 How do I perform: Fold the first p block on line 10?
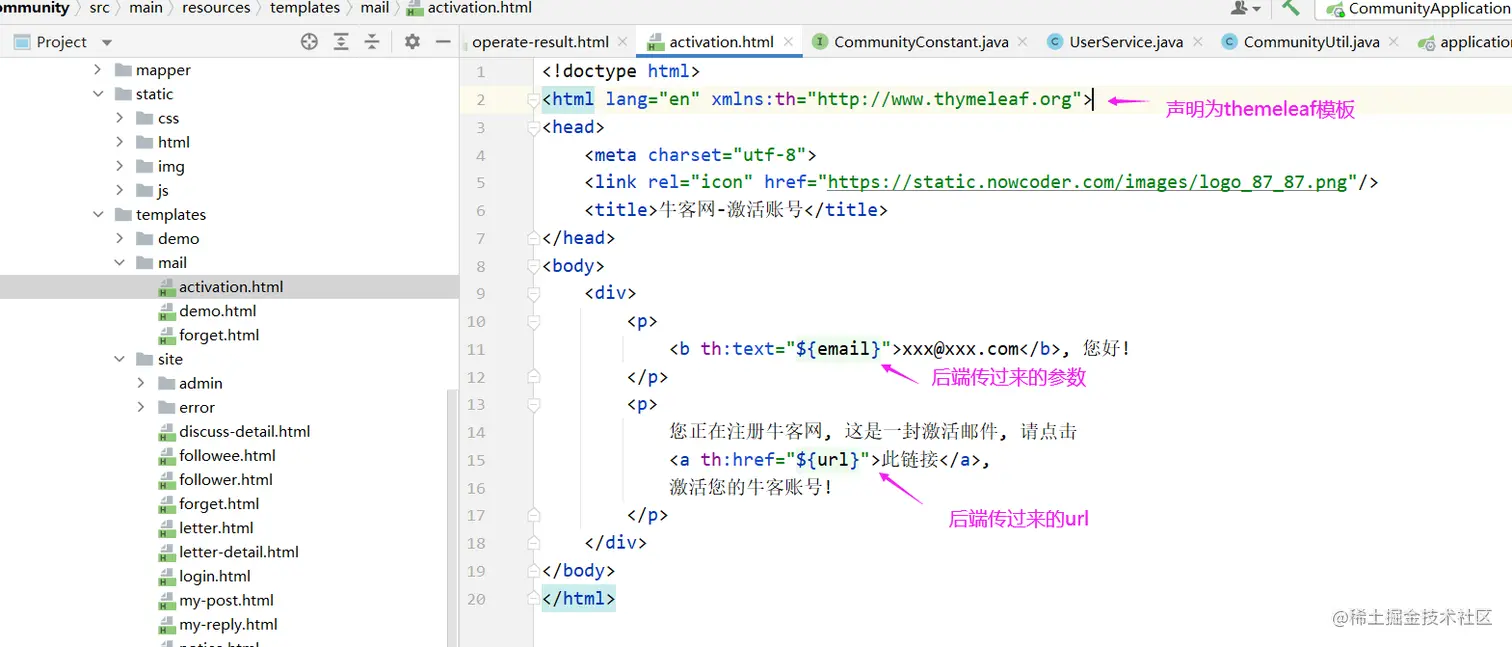(x=533, y=322)
